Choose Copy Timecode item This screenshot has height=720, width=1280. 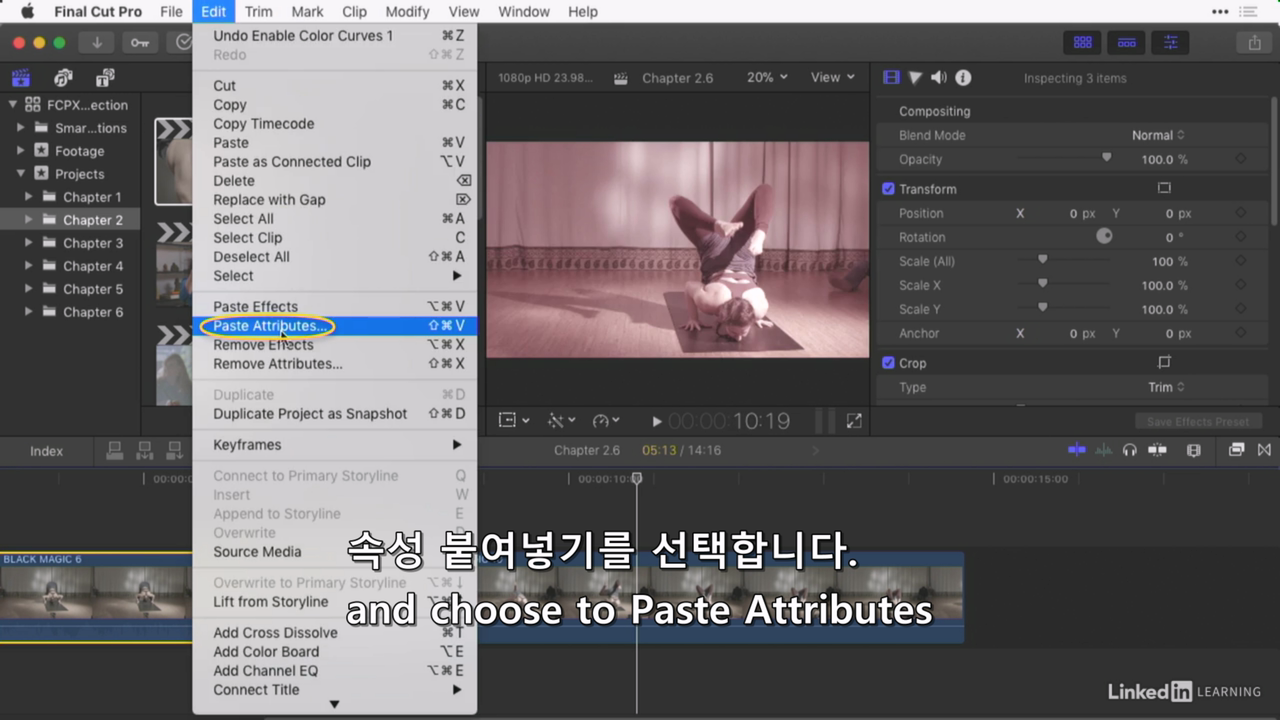334,124
